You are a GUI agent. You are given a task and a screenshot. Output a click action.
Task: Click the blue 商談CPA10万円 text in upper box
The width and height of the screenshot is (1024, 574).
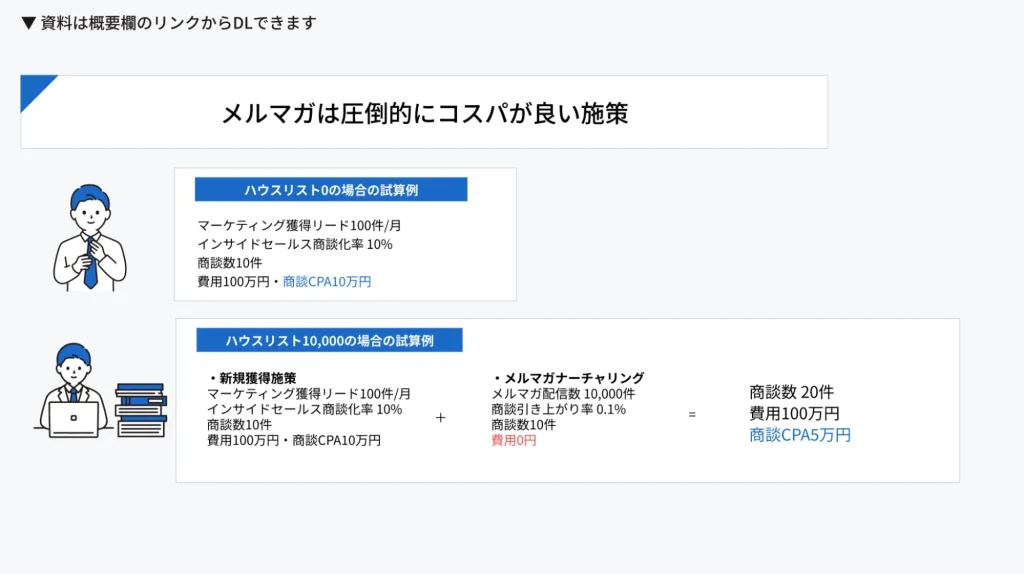click(327, 282)
